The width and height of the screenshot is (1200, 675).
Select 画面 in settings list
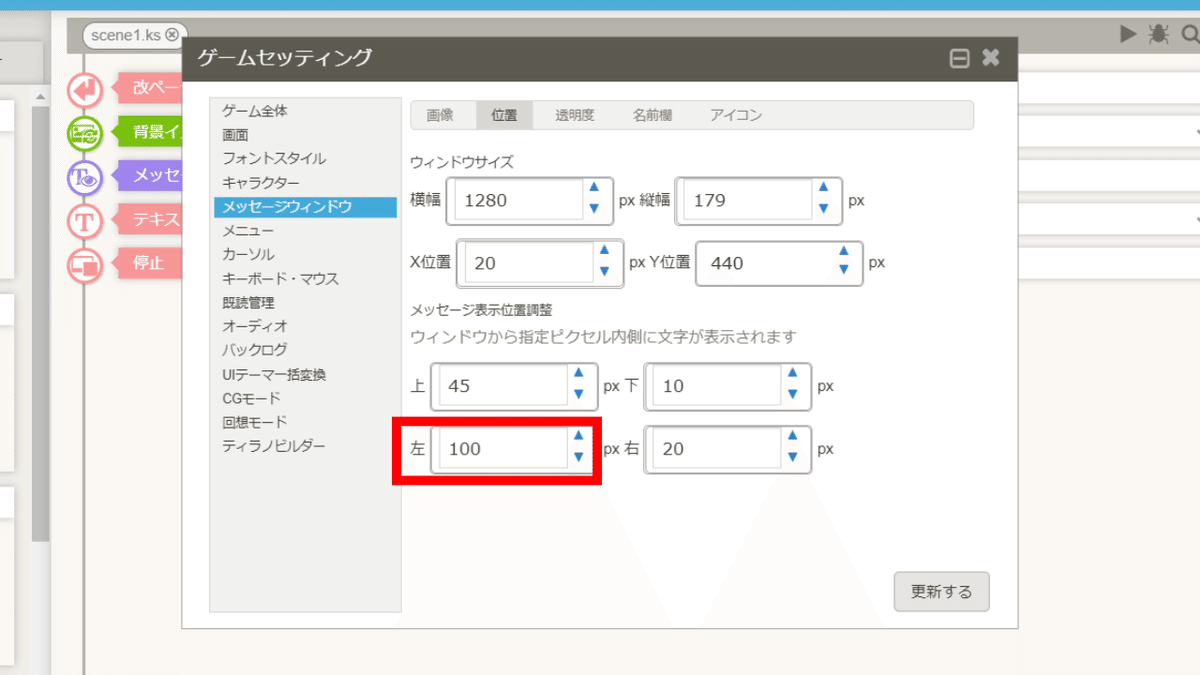pyautogui.click(x=236, y=135)
